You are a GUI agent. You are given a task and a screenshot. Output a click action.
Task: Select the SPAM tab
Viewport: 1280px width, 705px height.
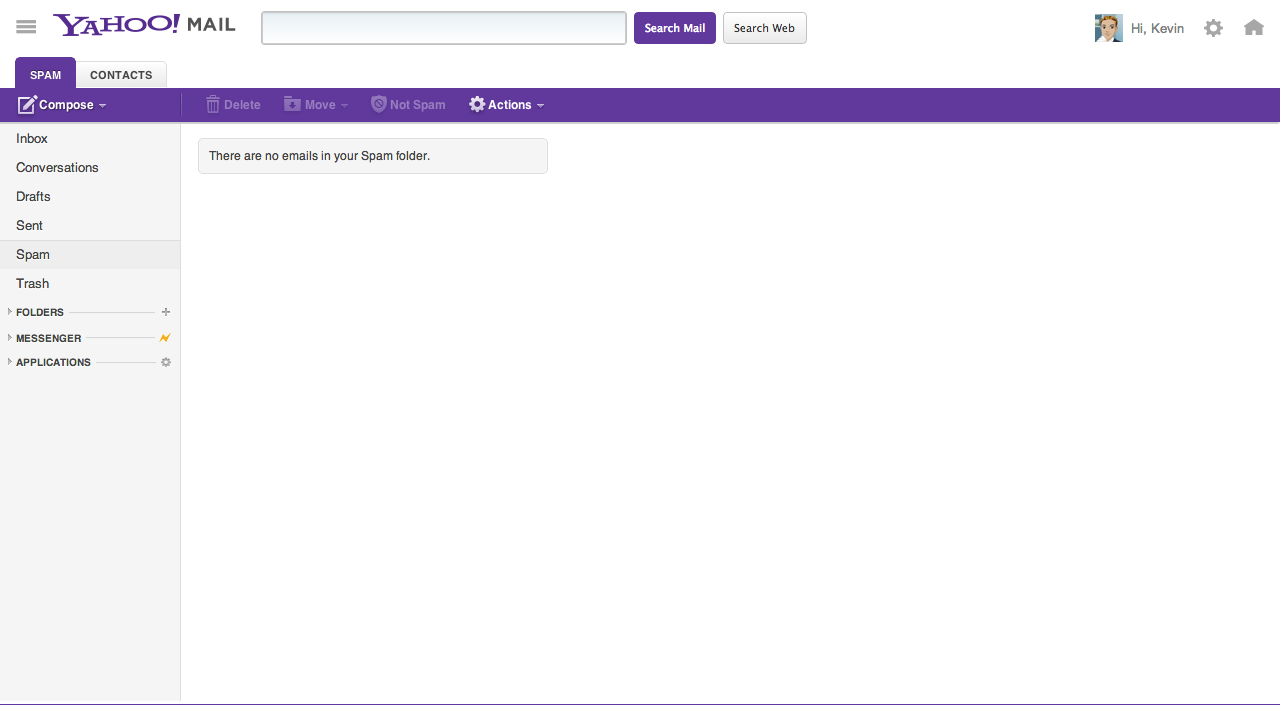tap(45, 74)
